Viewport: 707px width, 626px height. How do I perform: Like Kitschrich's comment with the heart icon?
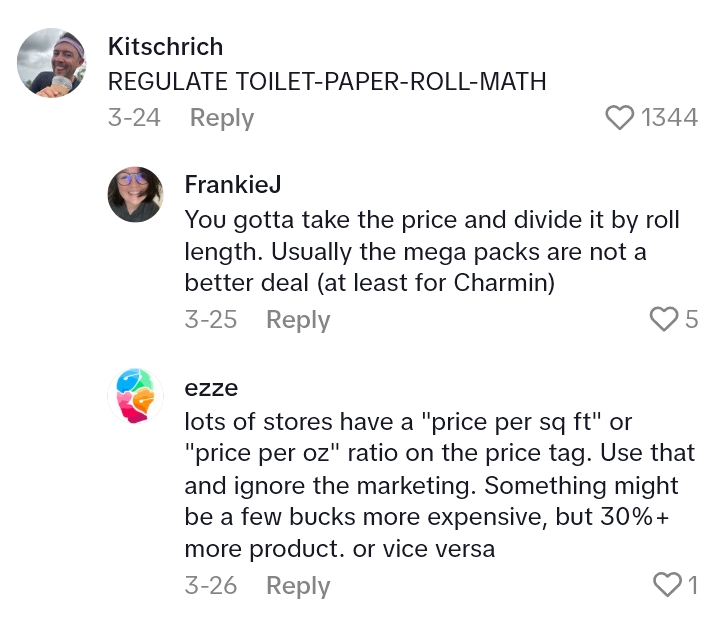coord(620,118)
